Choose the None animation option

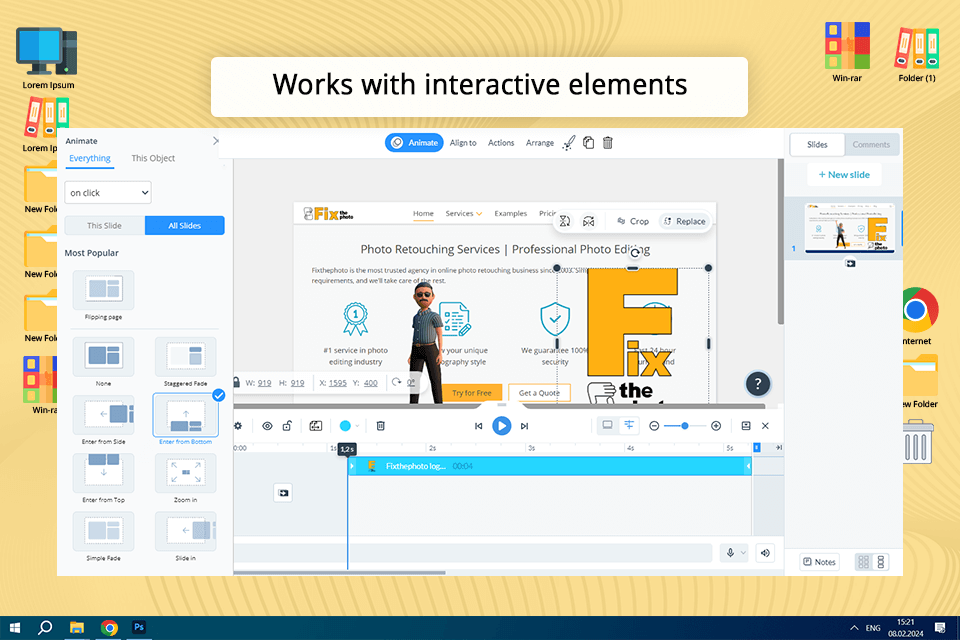point(103,356)
